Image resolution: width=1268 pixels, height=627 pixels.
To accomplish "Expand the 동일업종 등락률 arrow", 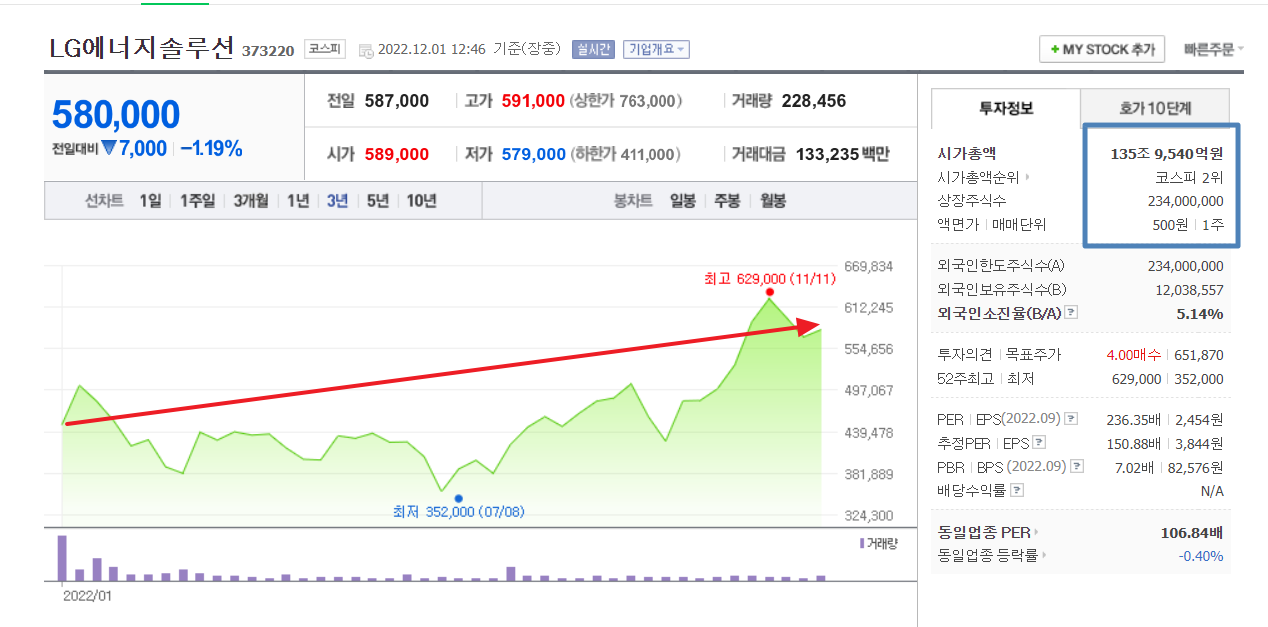I will pyautogui.click(x=1044, y=555).
